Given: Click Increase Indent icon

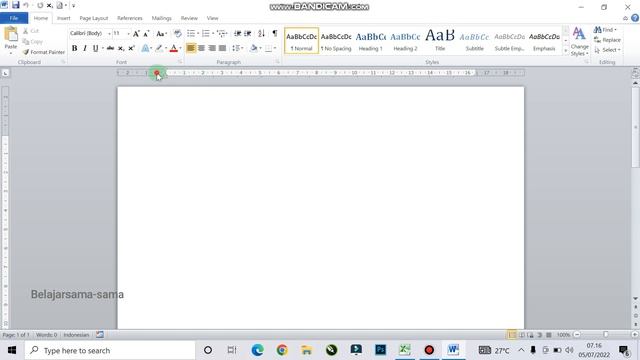Looking at the screenshot, I should [x=248, y=33].
